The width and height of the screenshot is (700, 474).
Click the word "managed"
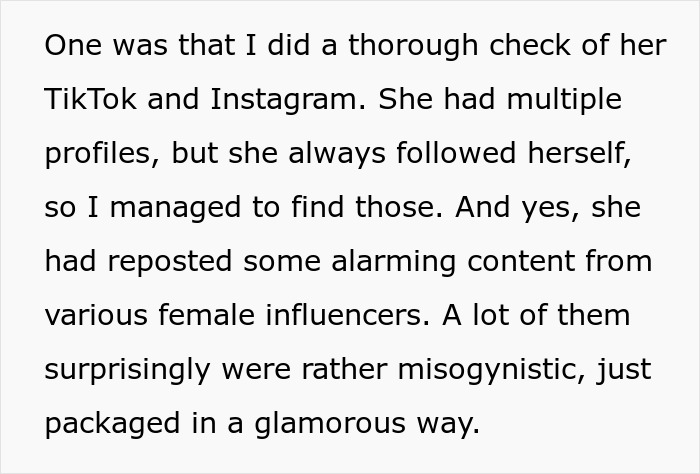point(170,208)
